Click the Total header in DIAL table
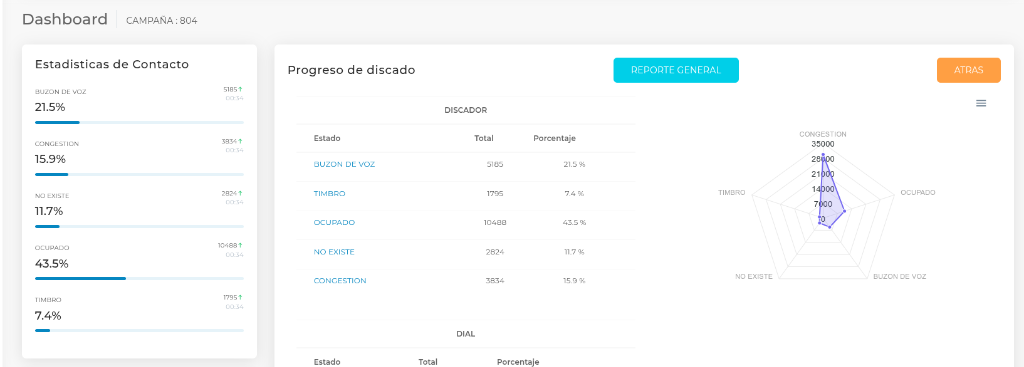The image size is (1024, 367). pos(428,362)
